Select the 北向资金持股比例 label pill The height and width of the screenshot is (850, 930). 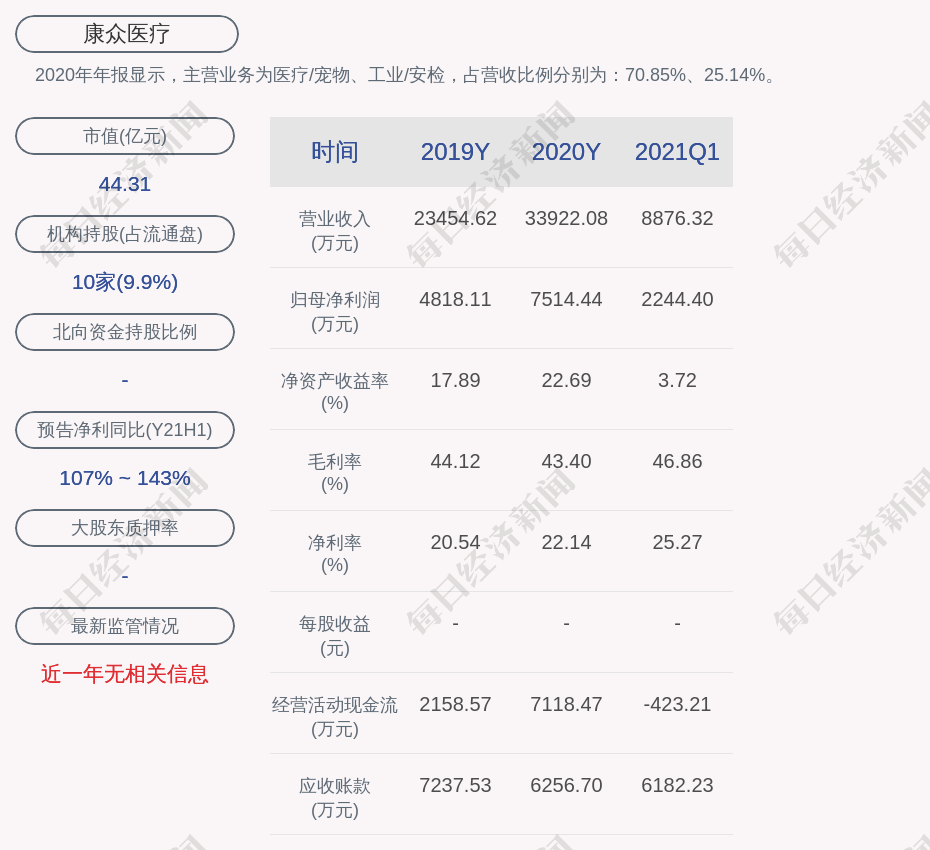click(125, 332)
